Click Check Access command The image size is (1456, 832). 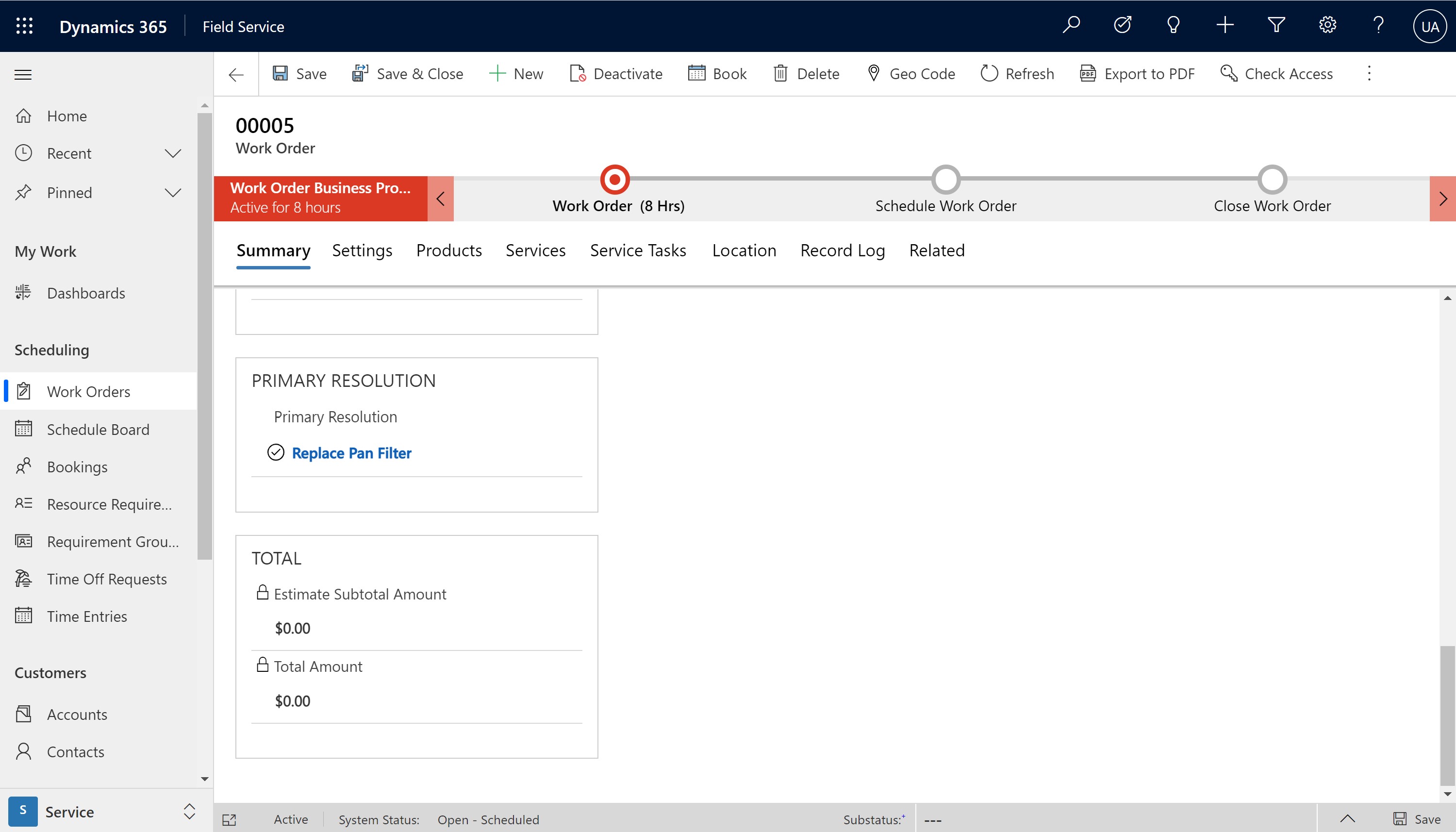(x=1276, y=74)
